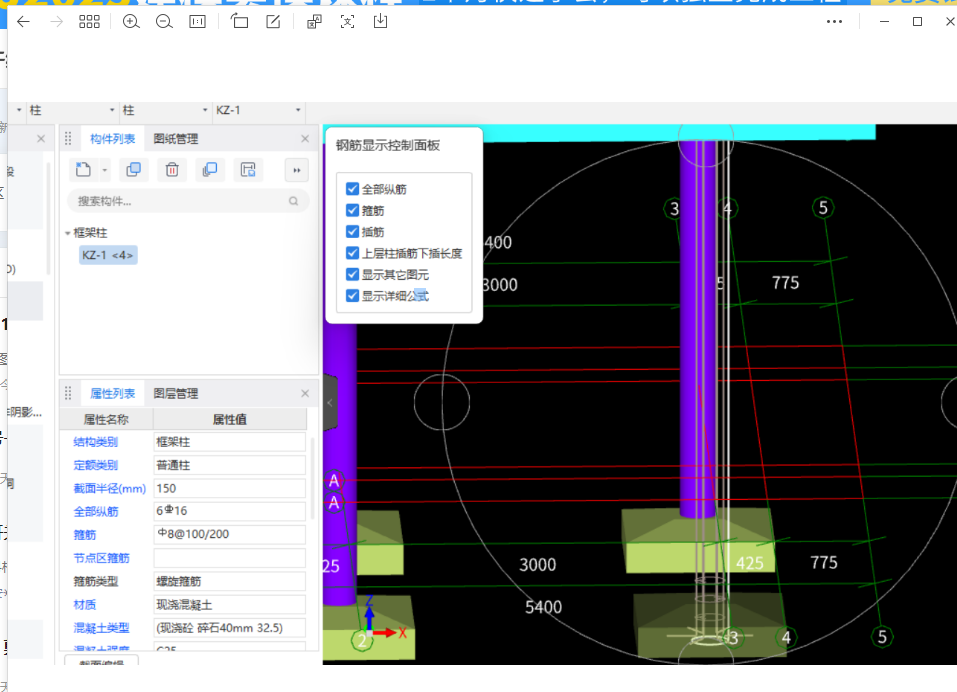Click dimension label 5400

pos(543,607)
